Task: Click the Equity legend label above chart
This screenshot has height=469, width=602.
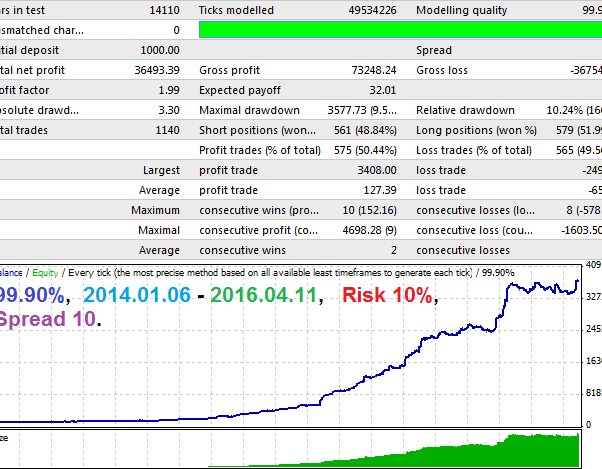Action: pyautogui.click(x=45, y=271)
